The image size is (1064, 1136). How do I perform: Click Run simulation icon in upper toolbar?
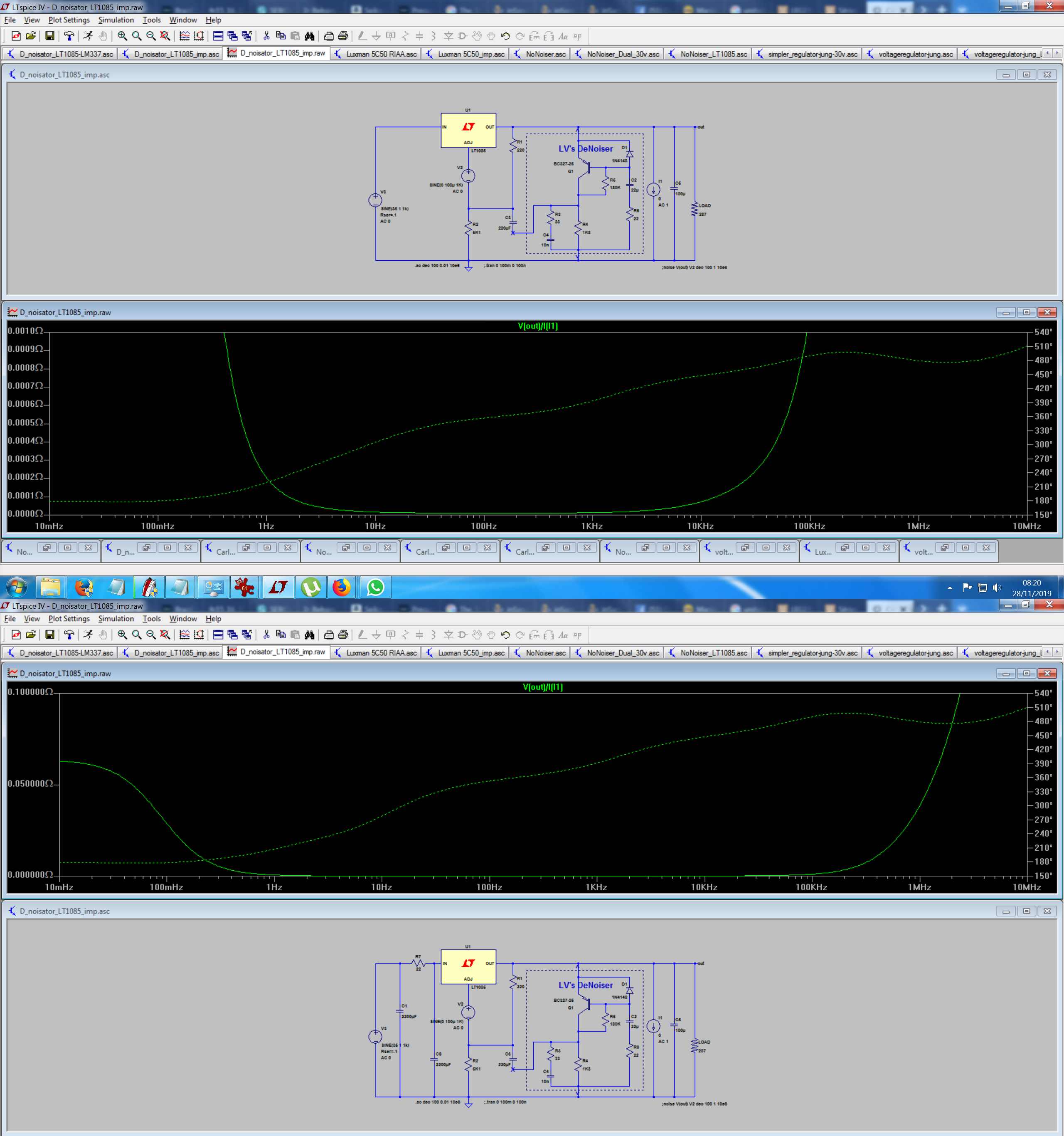(x=88, y=36)
